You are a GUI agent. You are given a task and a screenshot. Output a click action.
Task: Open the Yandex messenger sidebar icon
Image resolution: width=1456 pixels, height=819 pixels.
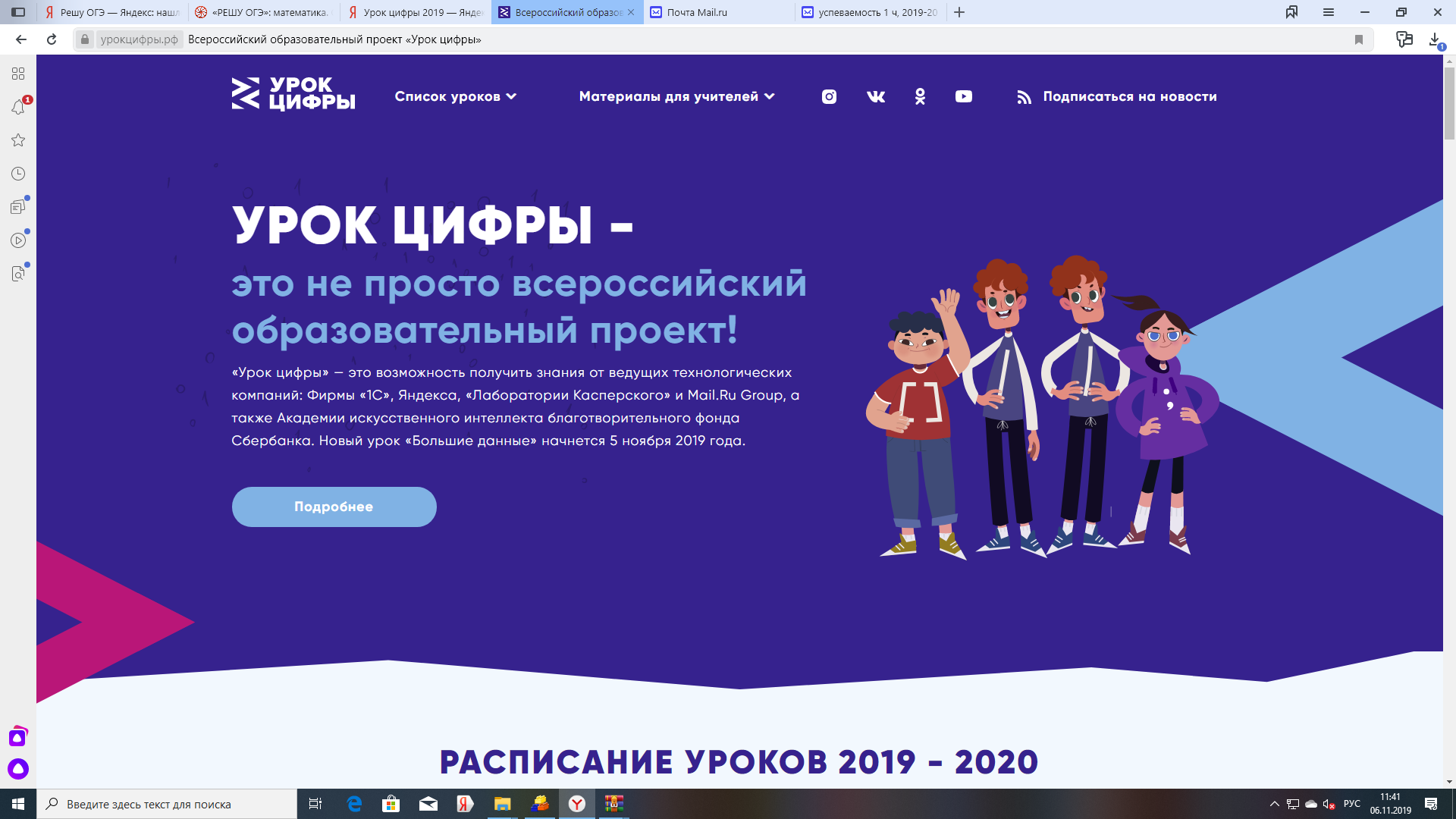pyautogui.click(x=18, y=736)
